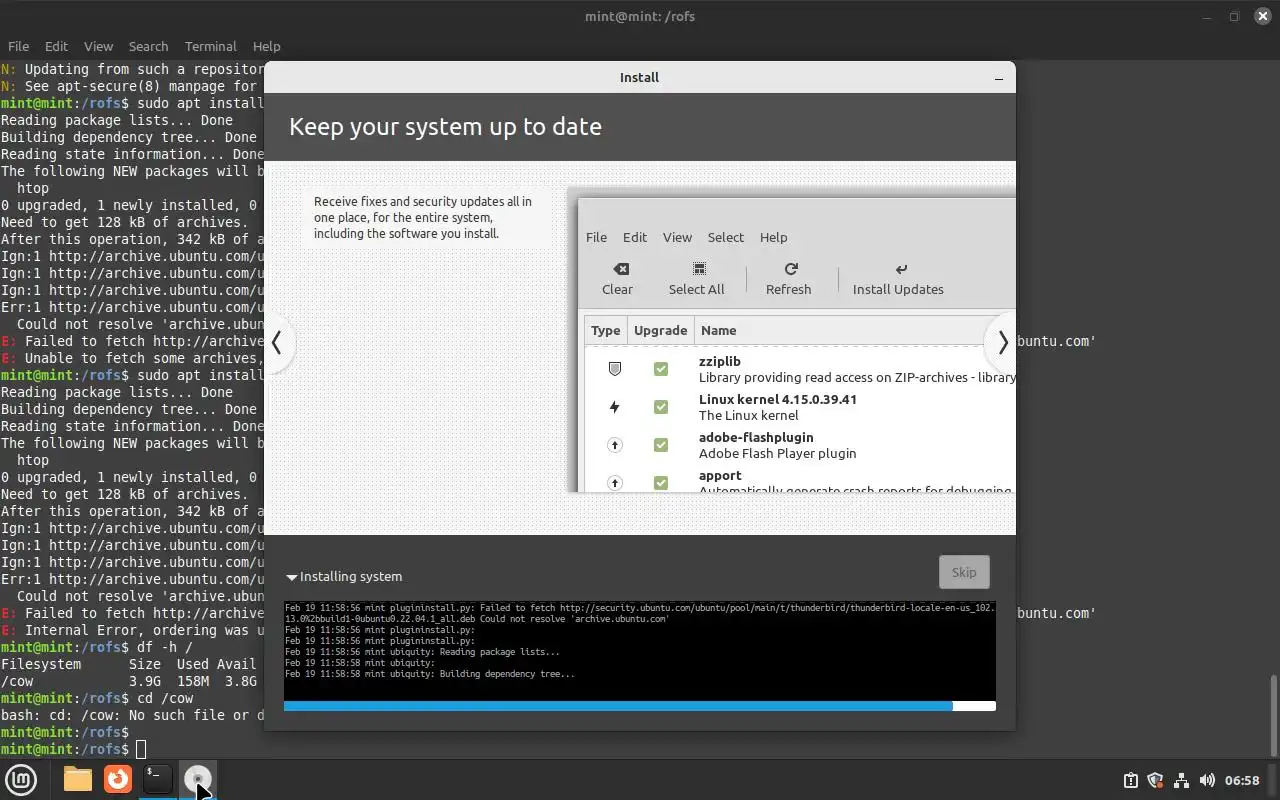
Task: Maximize the terminal window
Action: [x=1234, y=16]
